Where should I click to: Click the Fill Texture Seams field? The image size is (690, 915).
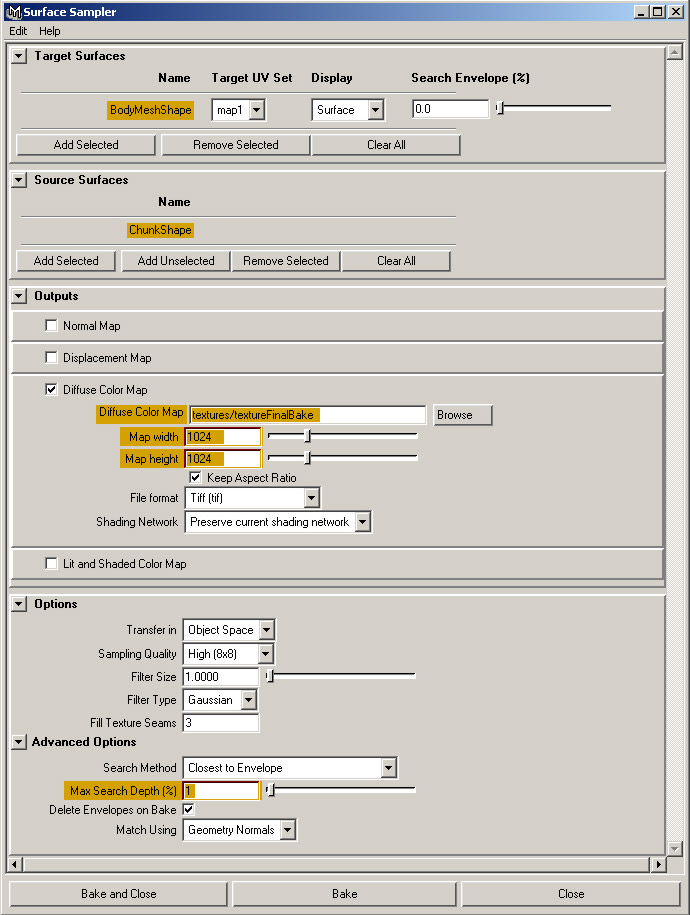click(221, 723)
